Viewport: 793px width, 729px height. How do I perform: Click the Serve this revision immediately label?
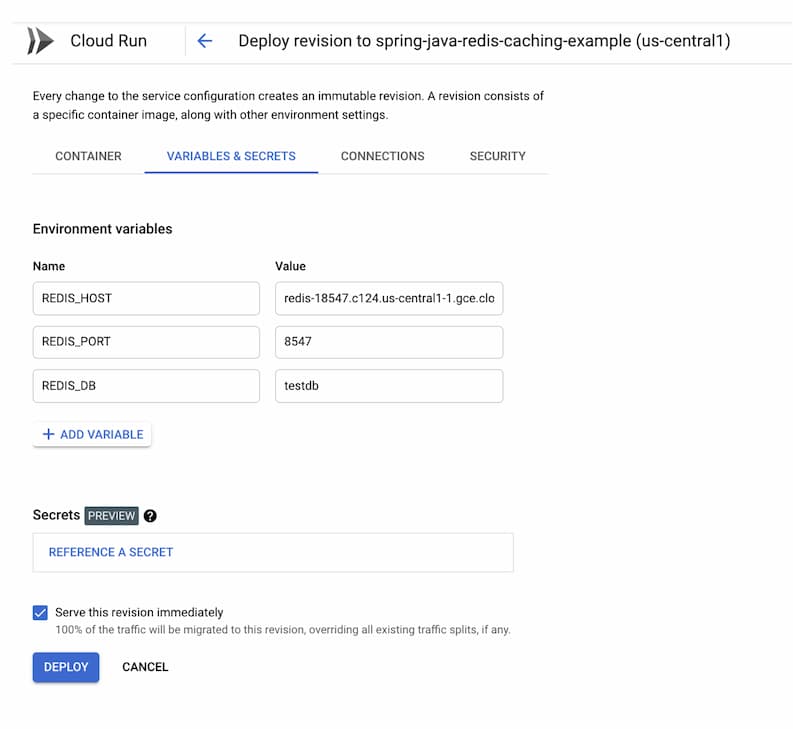pyautogui.click(x=139, y=613)
